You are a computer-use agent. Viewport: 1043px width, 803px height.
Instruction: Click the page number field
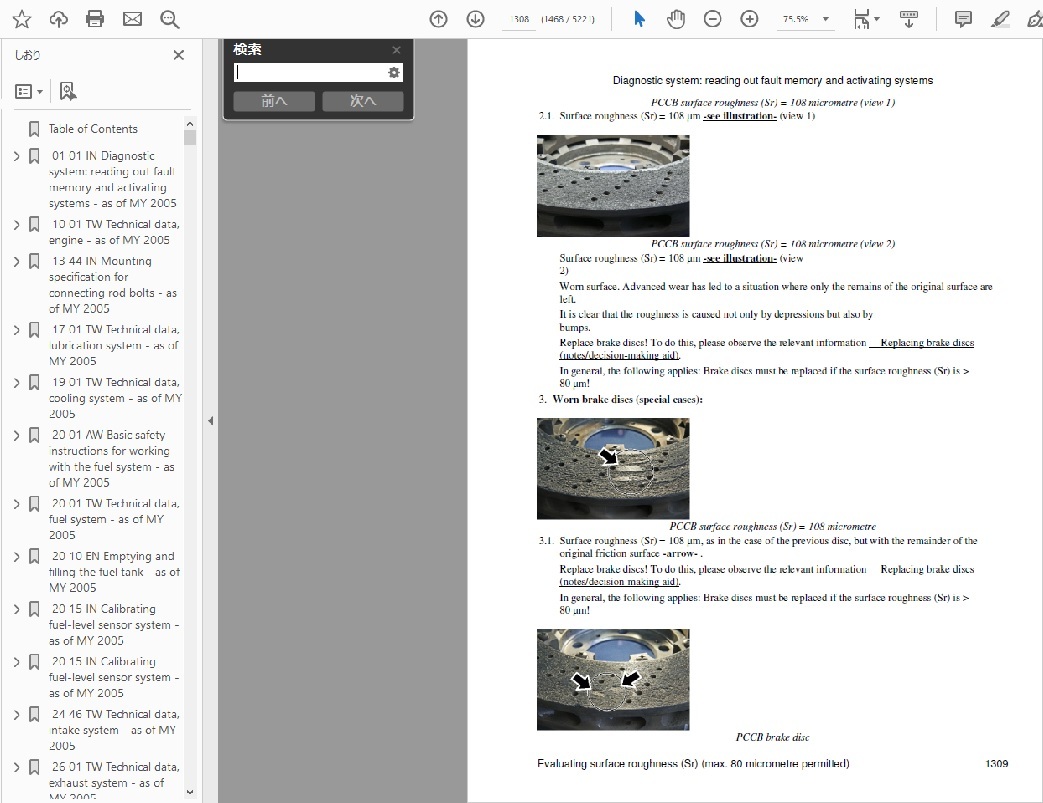(520, 19)
